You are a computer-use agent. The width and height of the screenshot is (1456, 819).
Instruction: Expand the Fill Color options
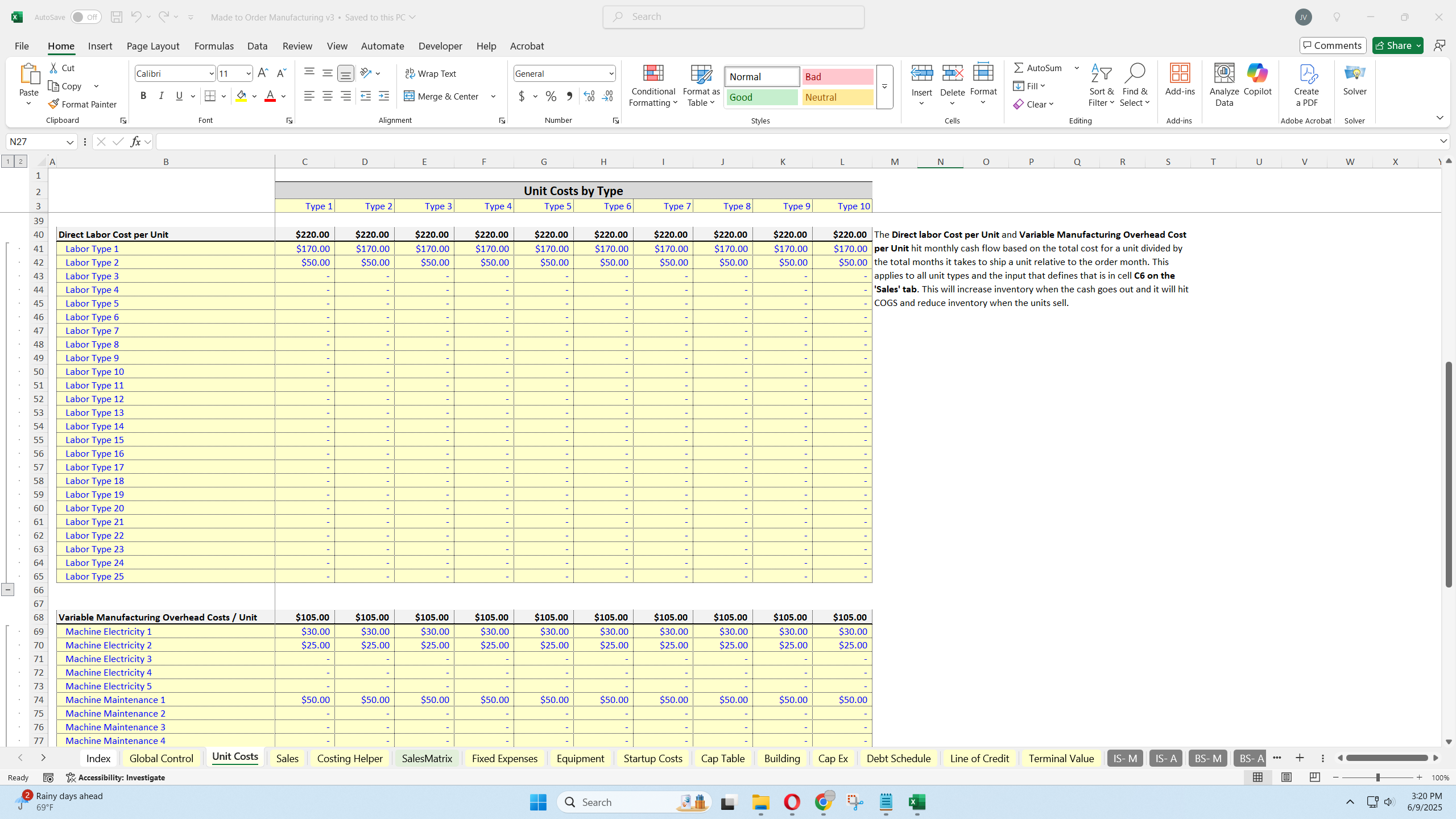(x=254, y=96)
